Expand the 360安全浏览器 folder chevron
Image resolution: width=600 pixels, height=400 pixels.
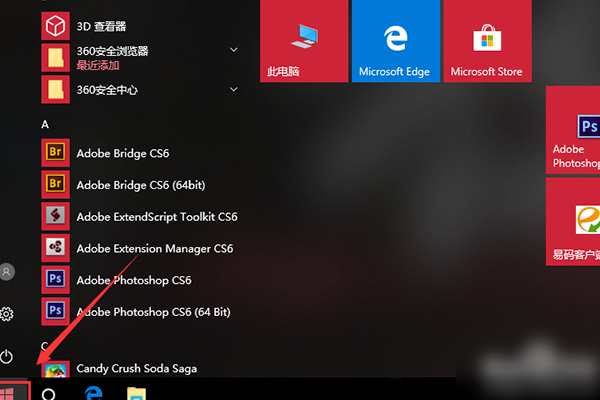(x=234, y=49)
